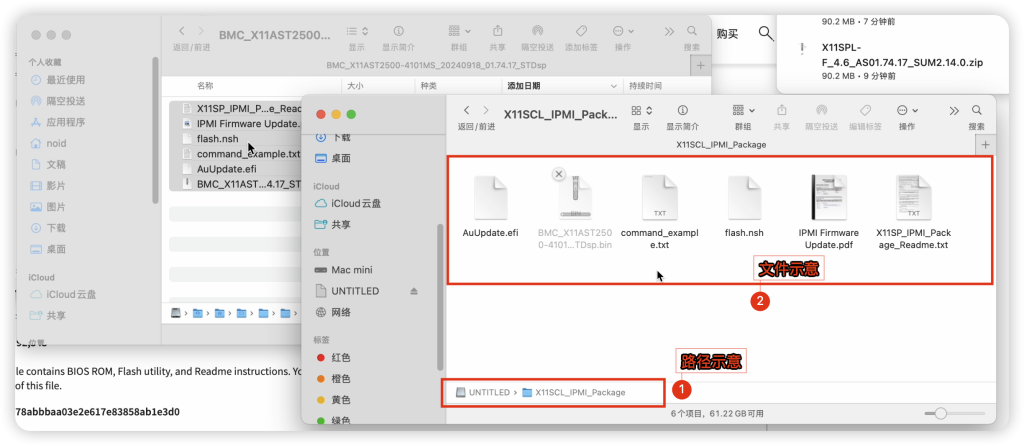Go back in BMC_X11AST2500 window
Image resolution: width=1024 pixels, height=446 pixels.
pos(182,31)
